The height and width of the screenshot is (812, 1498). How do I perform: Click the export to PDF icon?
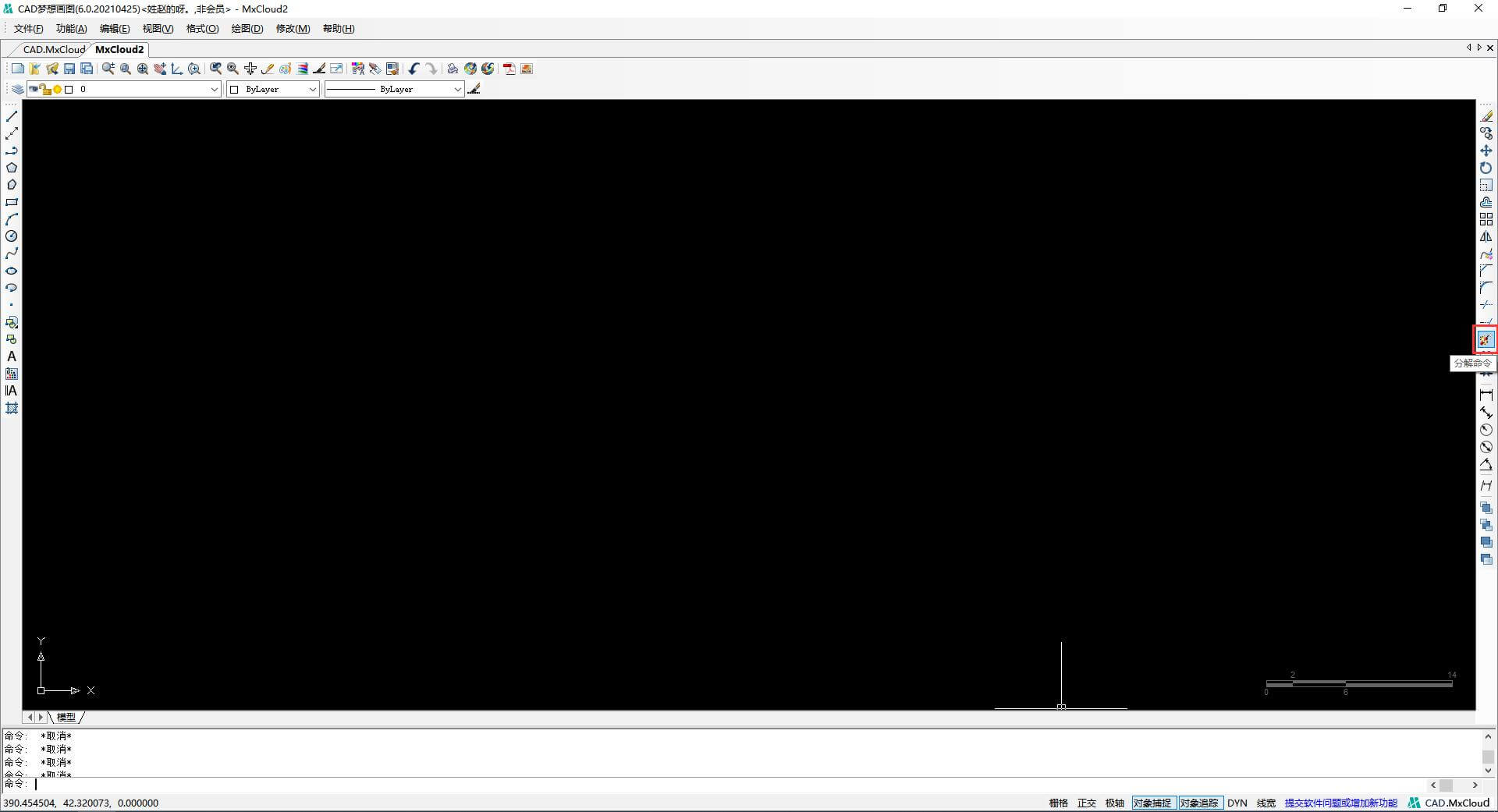pyautogui.click(x=509, y=69)
